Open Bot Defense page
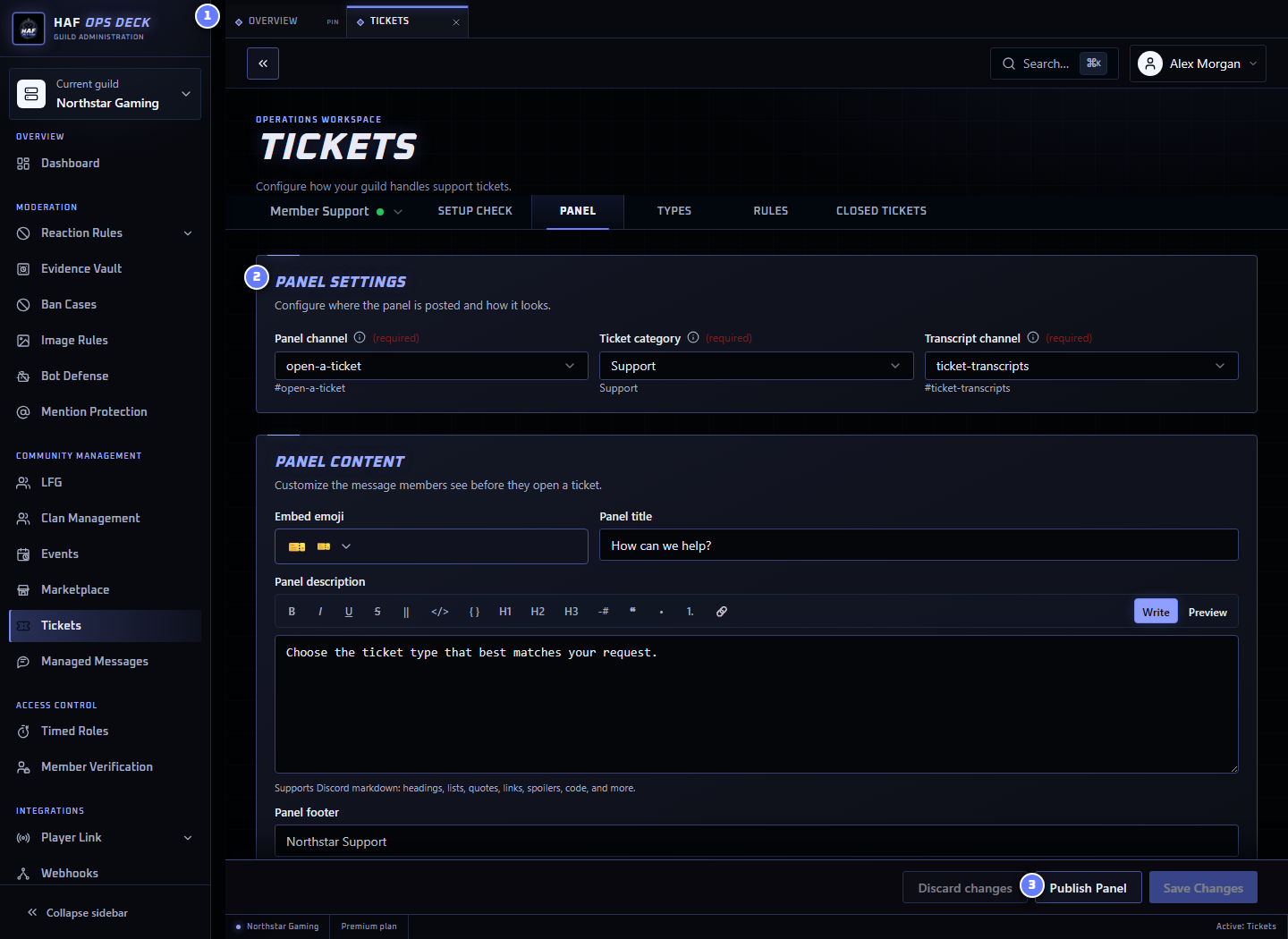The width and height of the screenshot is (1288, 939). click(x=105, y=376)
